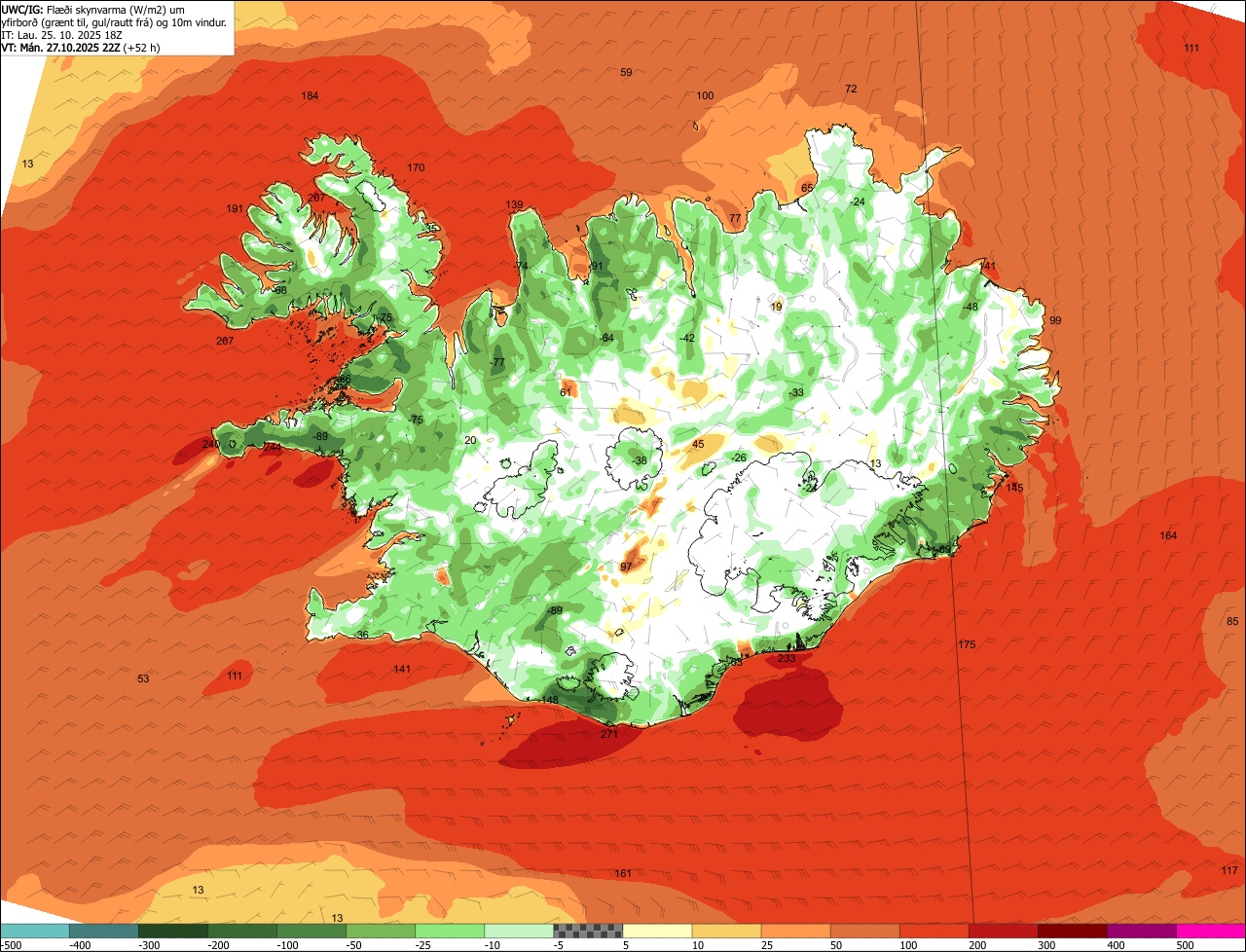The width and height of the screenshot is (1246, 952).
Task: Click the purple 400 to 500 legend swatch
Action: coord(1140,931)
